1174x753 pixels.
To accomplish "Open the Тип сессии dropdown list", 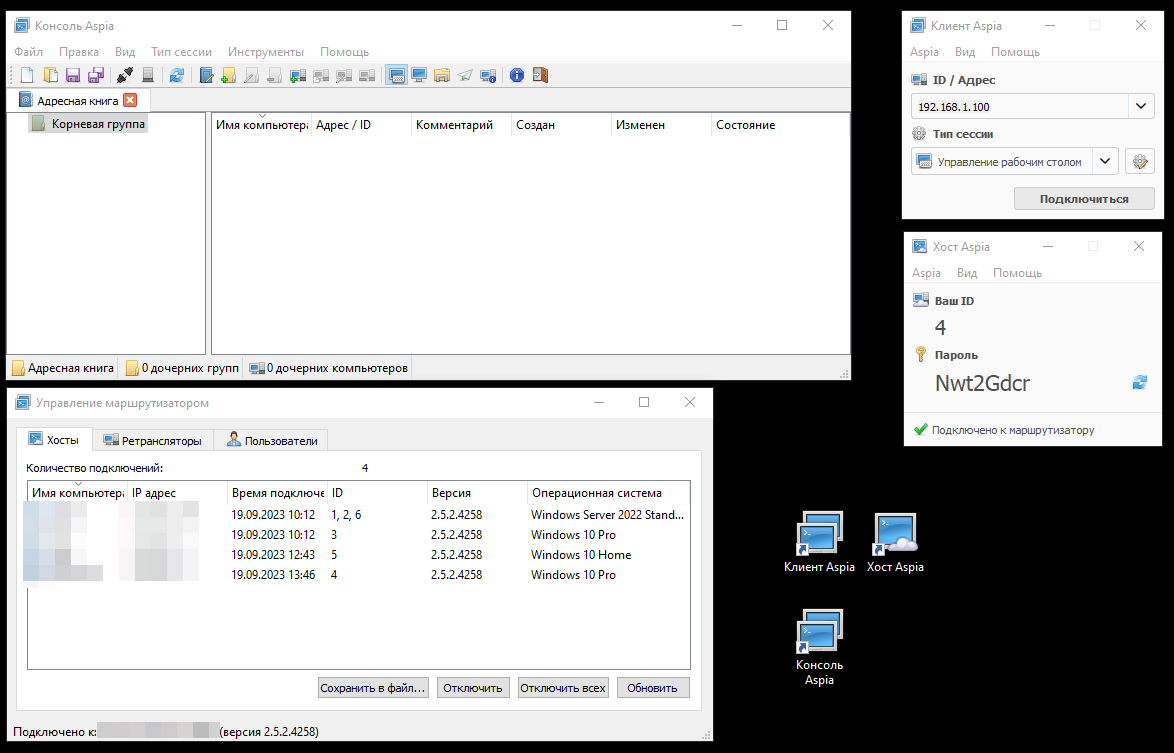I will pyautogui.click(x=1105, y=161).
